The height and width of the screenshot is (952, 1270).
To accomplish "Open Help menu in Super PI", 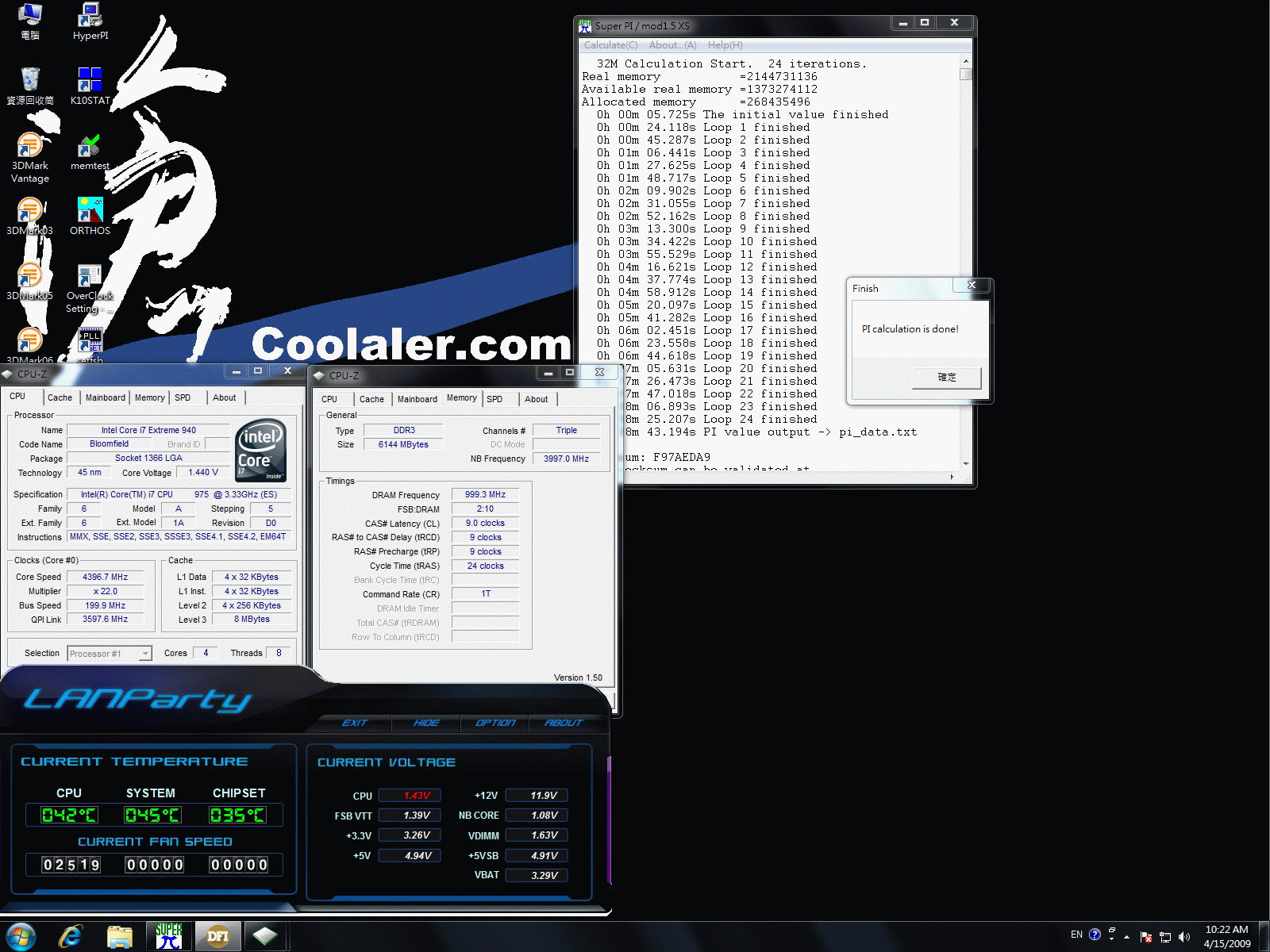I will pos(725,45).
